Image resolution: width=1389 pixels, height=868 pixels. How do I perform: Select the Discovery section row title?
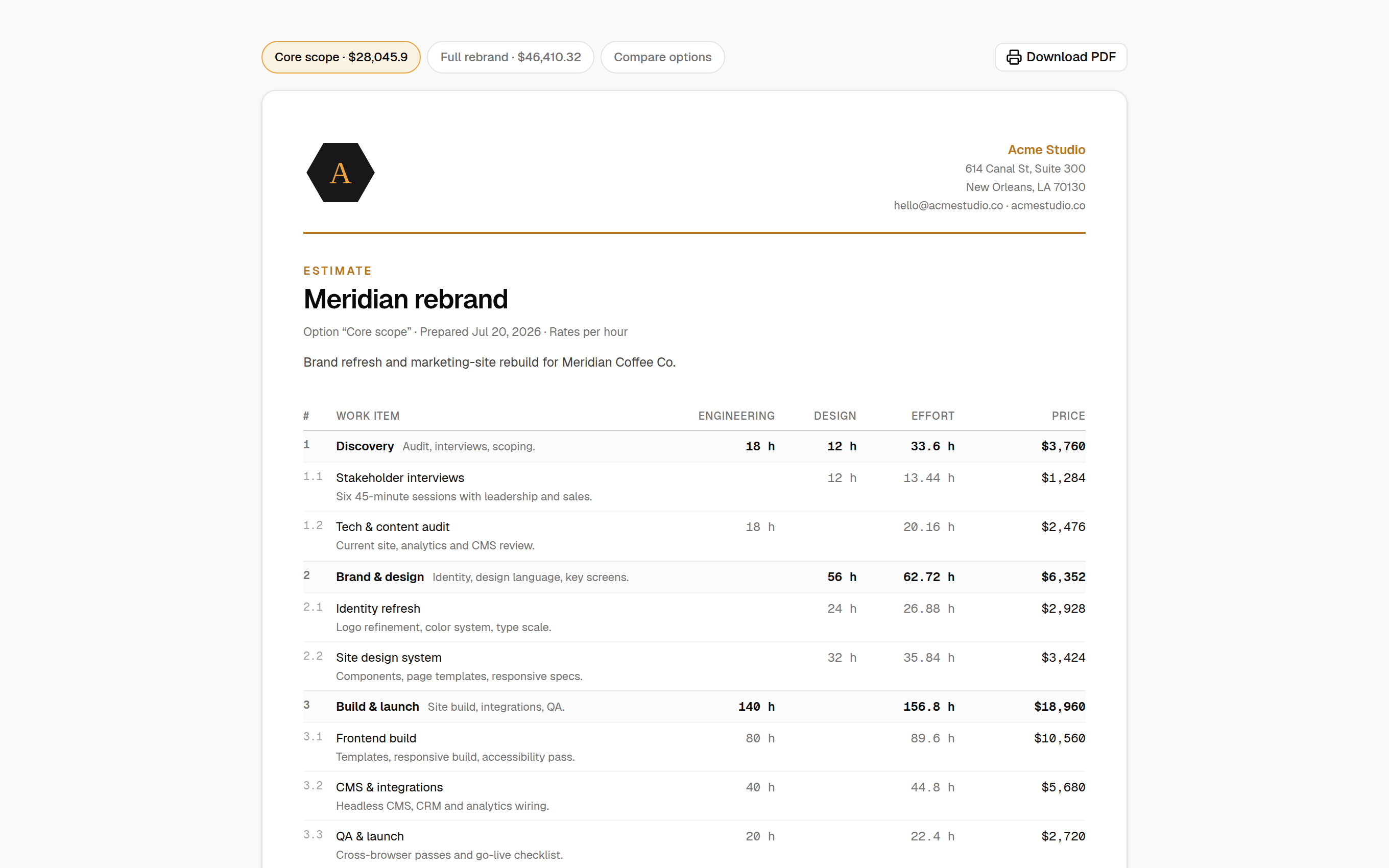tap(365, 446)
